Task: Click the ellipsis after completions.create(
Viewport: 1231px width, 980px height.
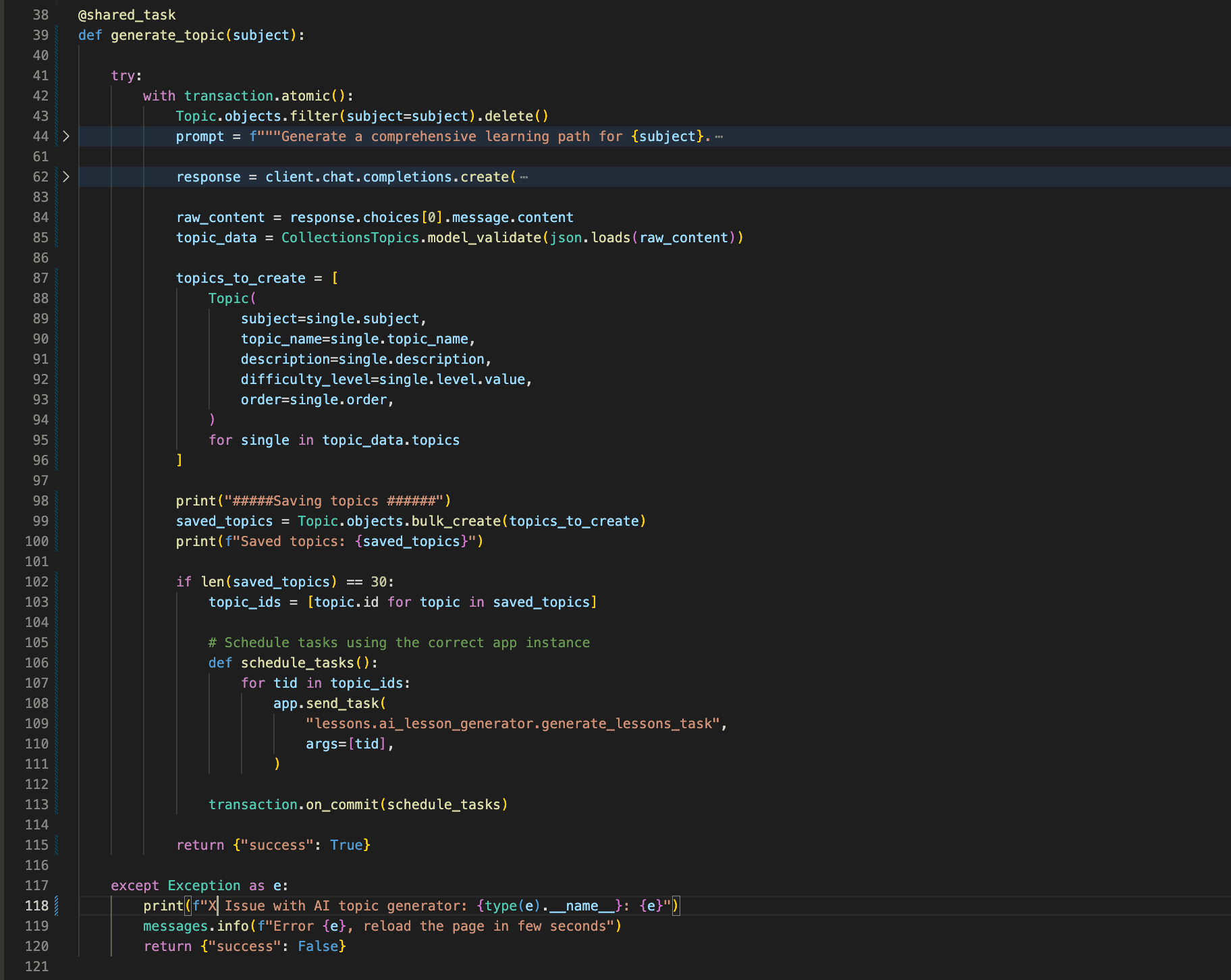Action: (x=524, y=178)
